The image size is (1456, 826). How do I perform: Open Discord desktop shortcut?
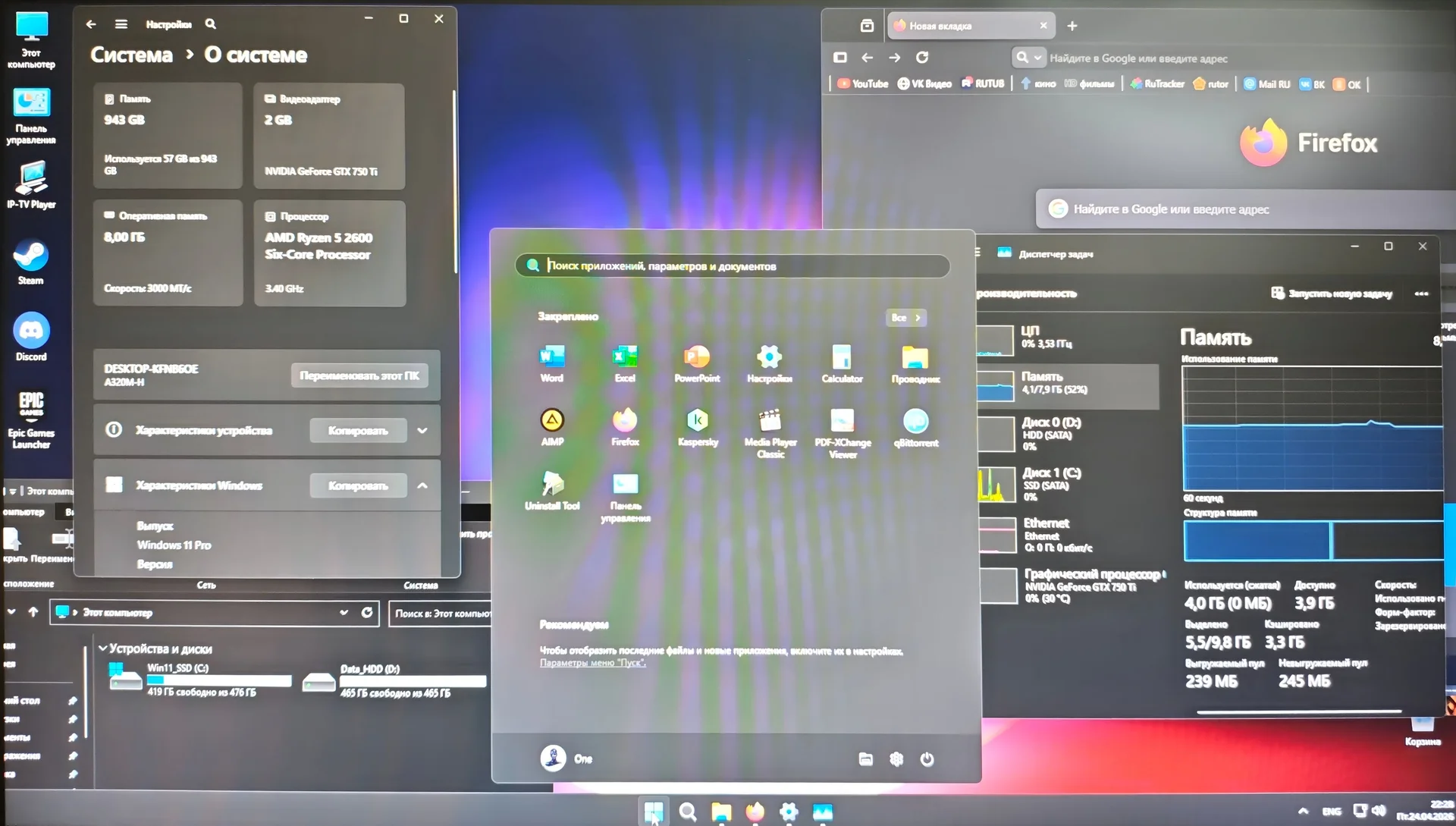(31, 337)
